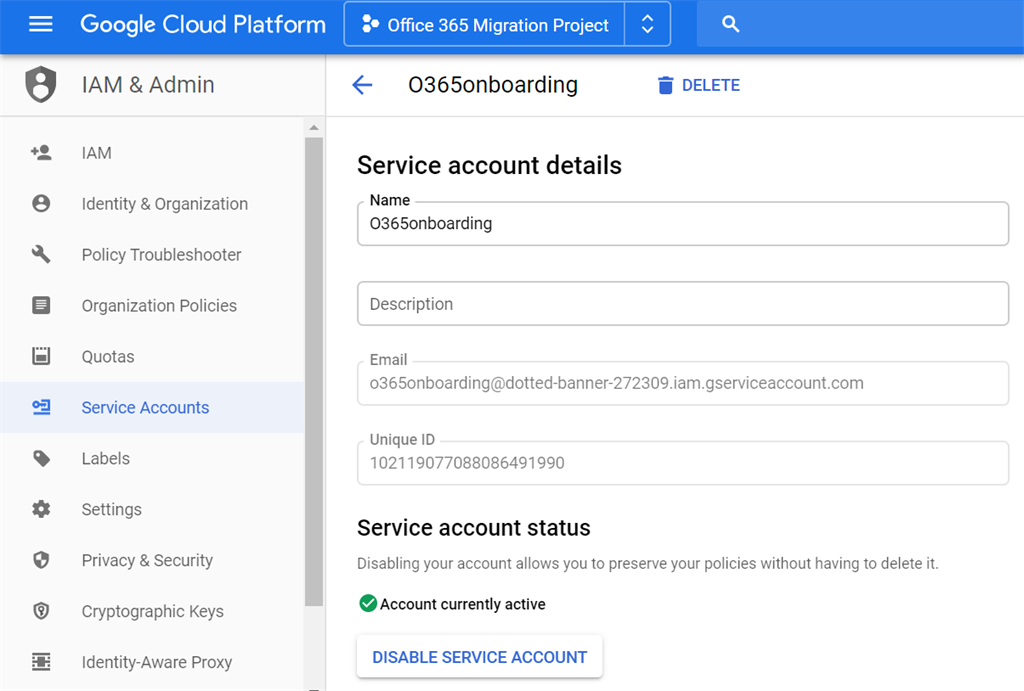1024x691 pixels.
Task: Select Organization Policies in sidebar
Action: coord(159,306)
